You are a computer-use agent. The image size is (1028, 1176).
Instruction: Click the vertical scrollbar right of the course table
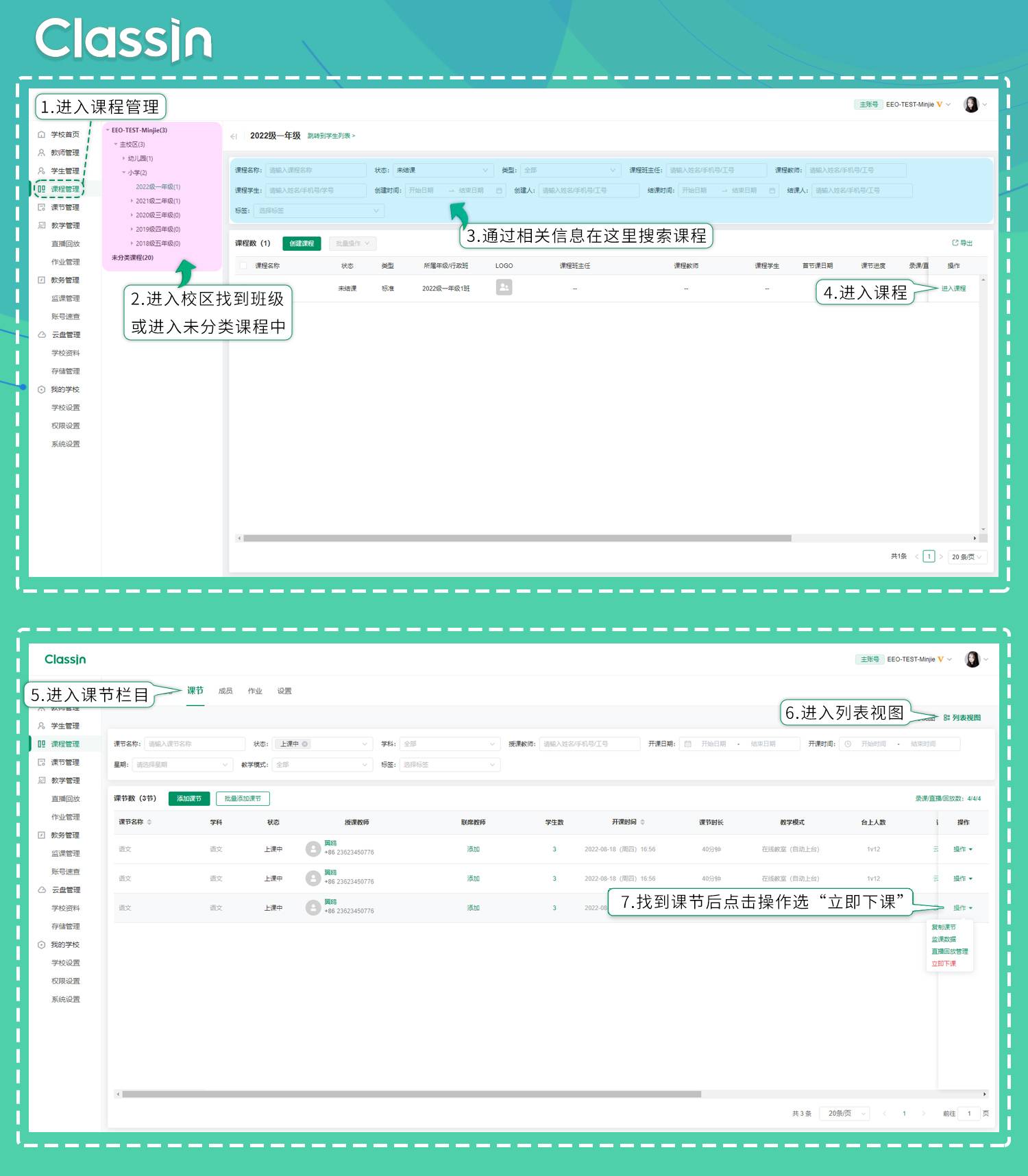pos(983,404)
